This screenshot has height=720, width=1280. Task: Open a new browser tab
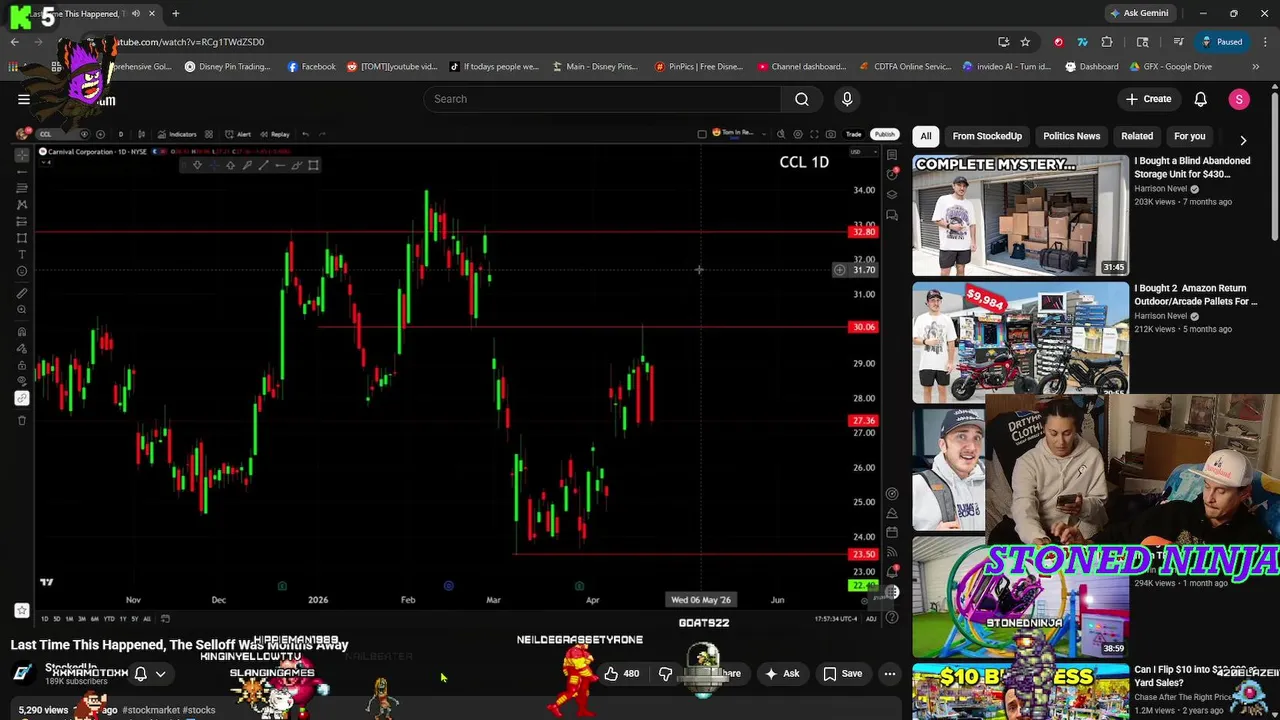[x=175, y=14]
